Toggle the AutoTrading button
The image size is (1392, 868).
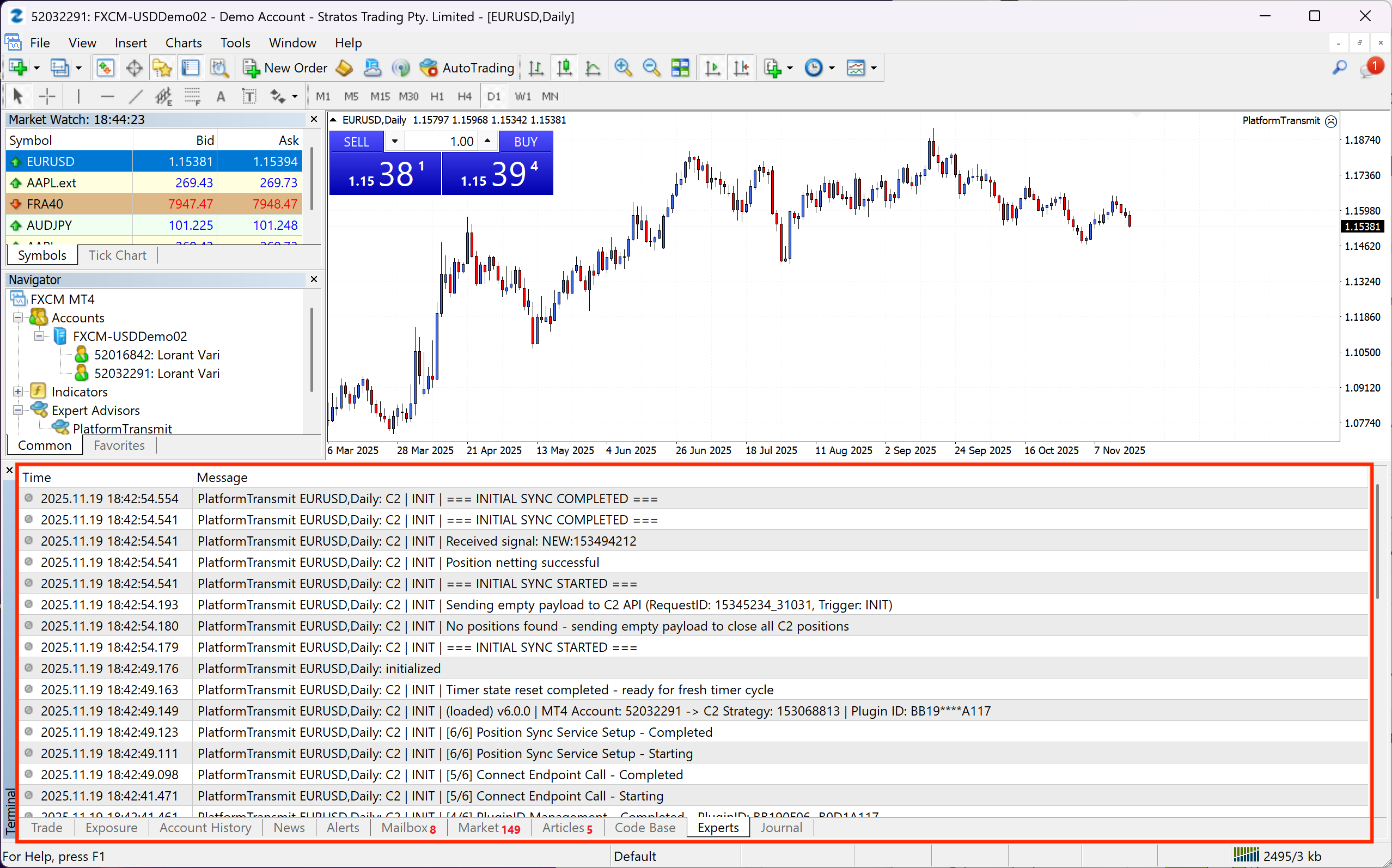(467, 68)
